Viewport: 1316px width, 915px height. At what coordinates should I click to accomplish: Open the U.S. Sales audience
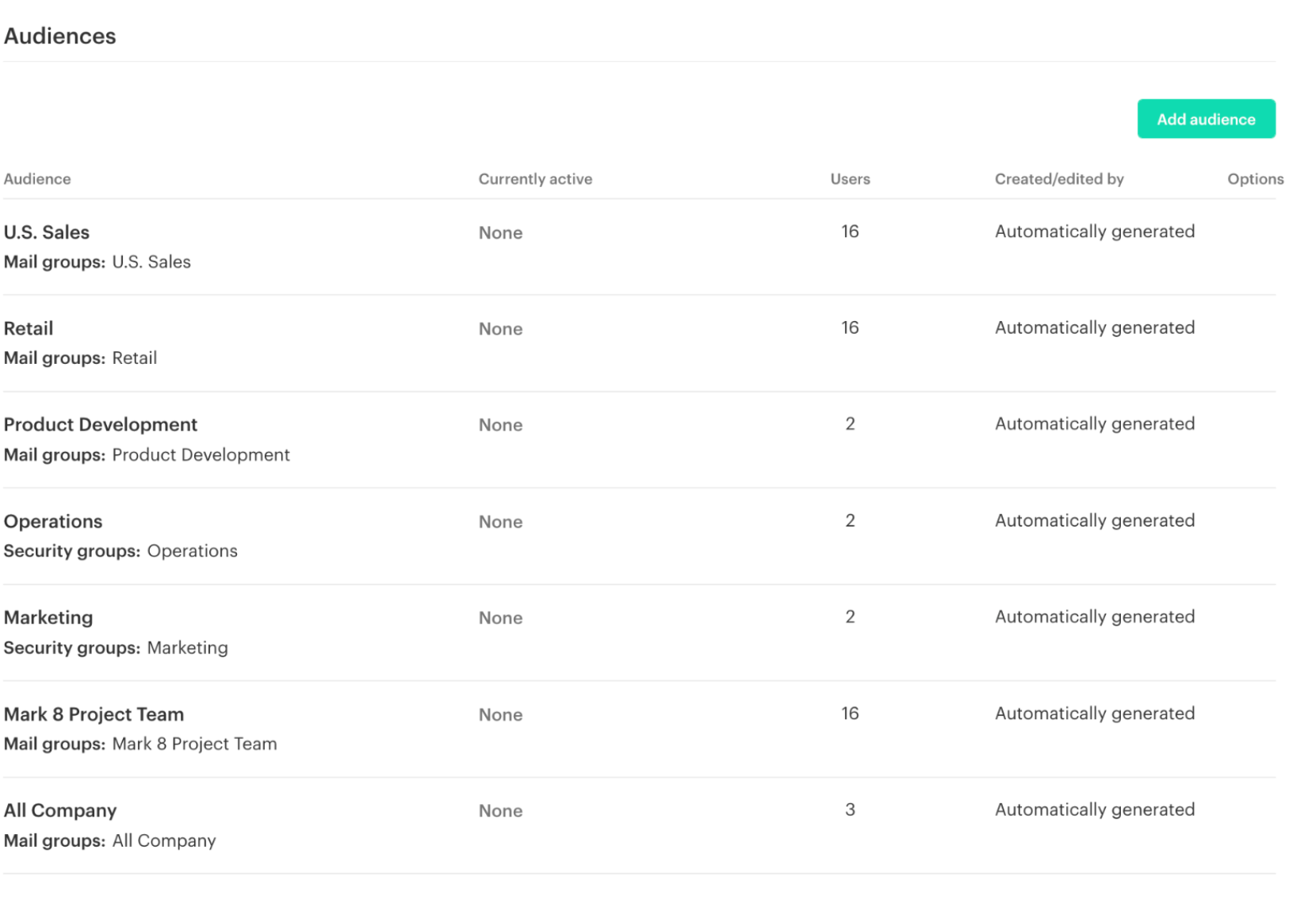point(46,232)
